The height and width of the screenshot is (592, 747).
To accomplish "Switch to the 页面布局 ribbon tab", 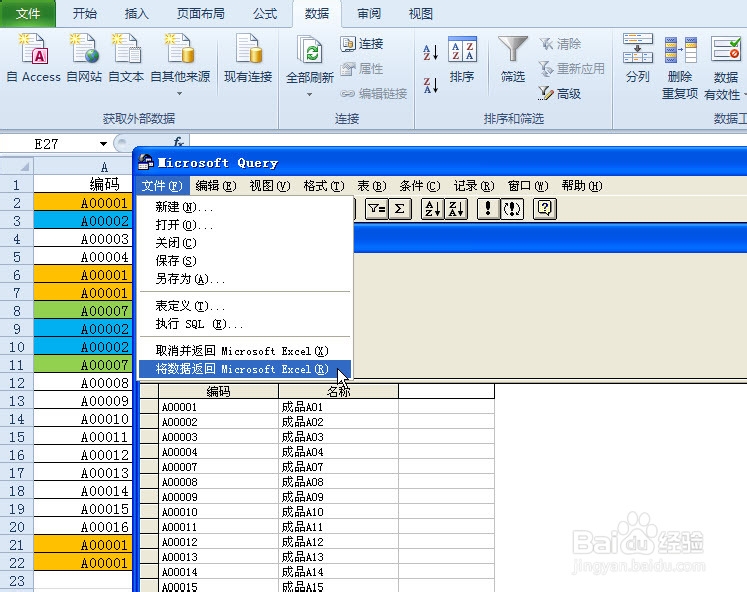I will [x=201, y=13].
